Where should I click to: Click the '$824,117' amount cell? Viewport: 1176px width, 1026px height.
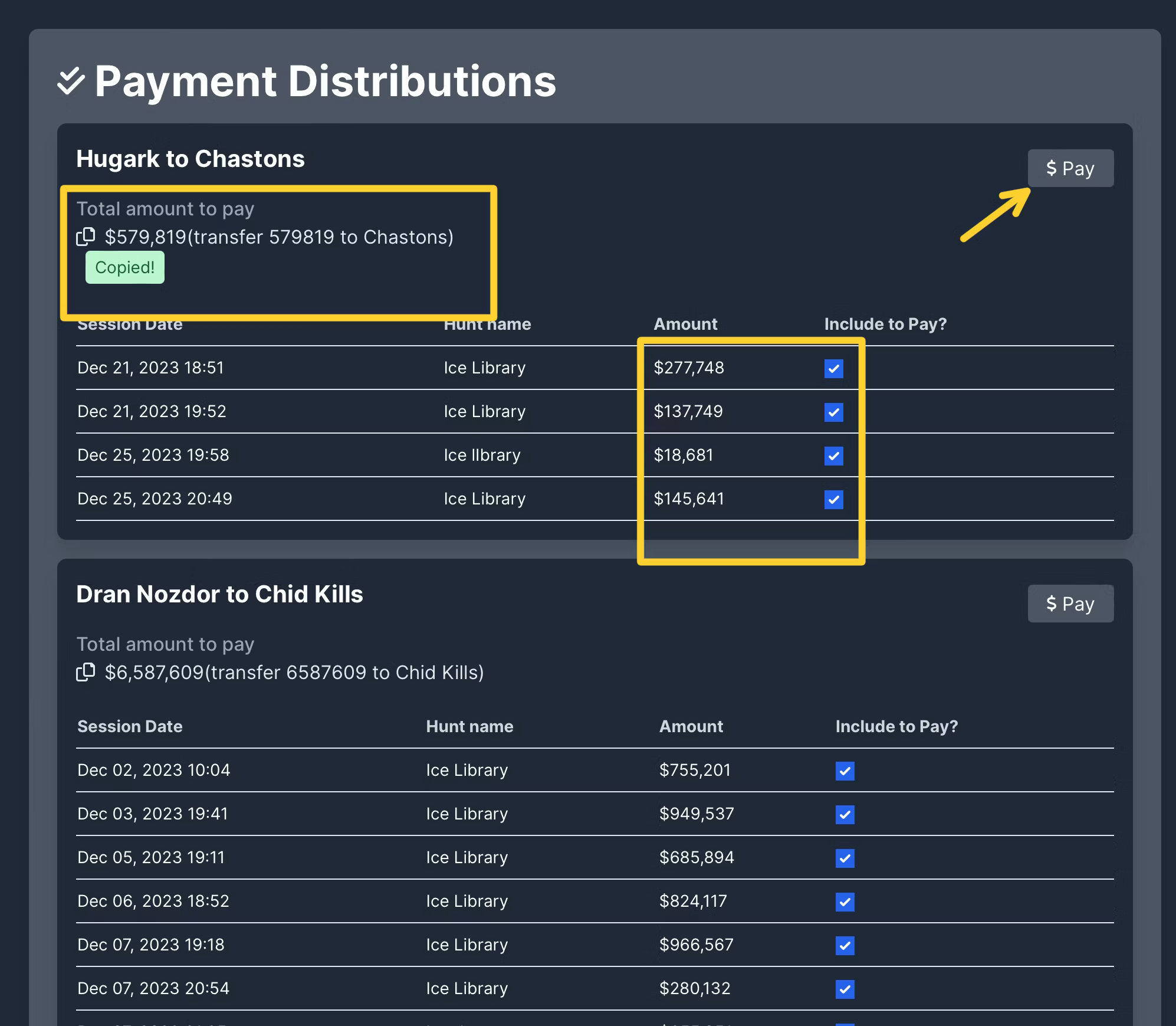tap(693, 901)
